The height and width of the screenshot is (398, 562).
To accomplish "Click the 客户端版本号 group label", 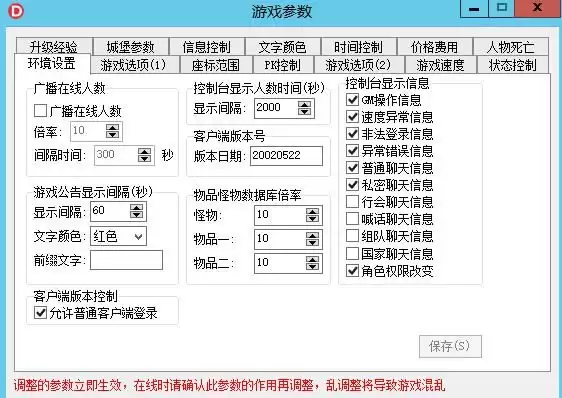I will [x=229, y=136].
